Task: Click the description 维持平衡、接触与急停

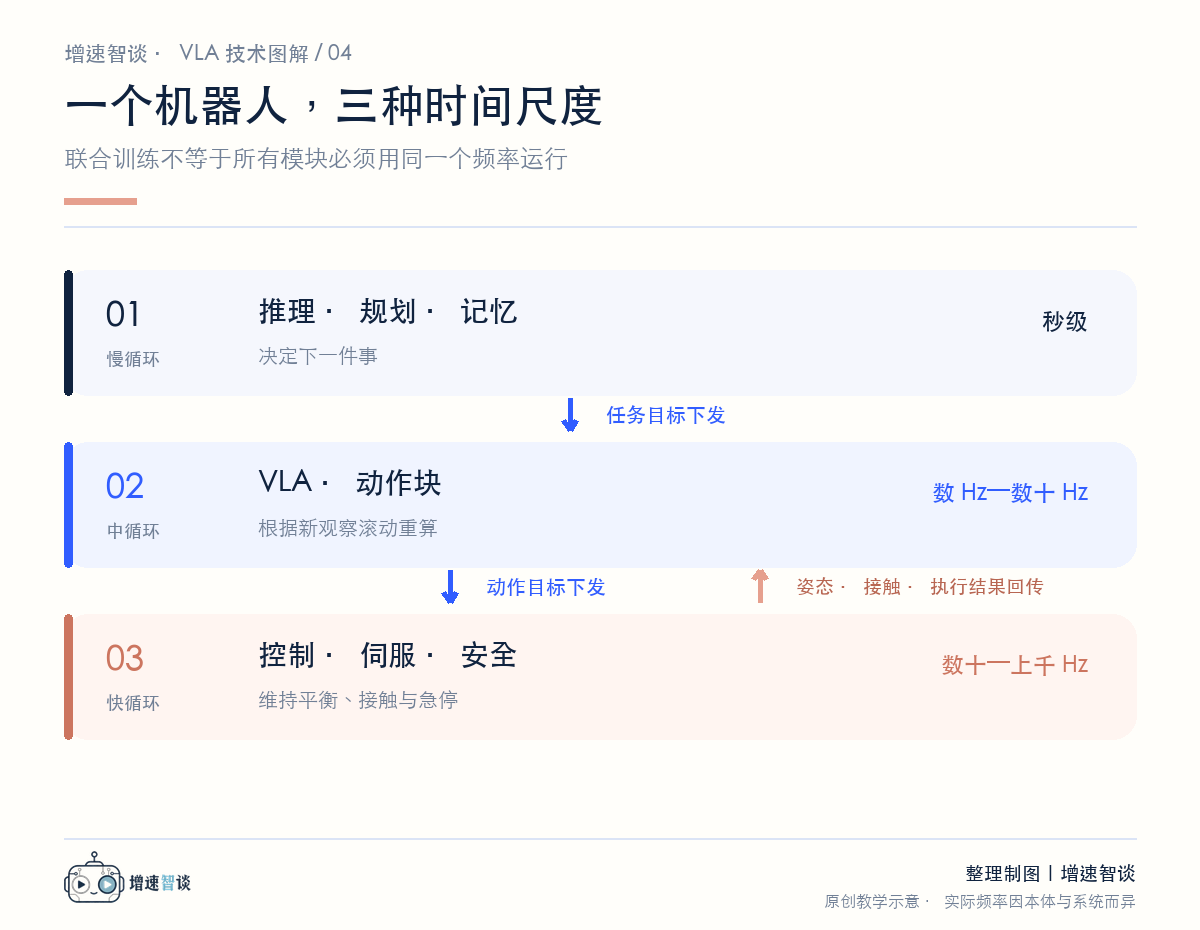Action: pos(358,700)
